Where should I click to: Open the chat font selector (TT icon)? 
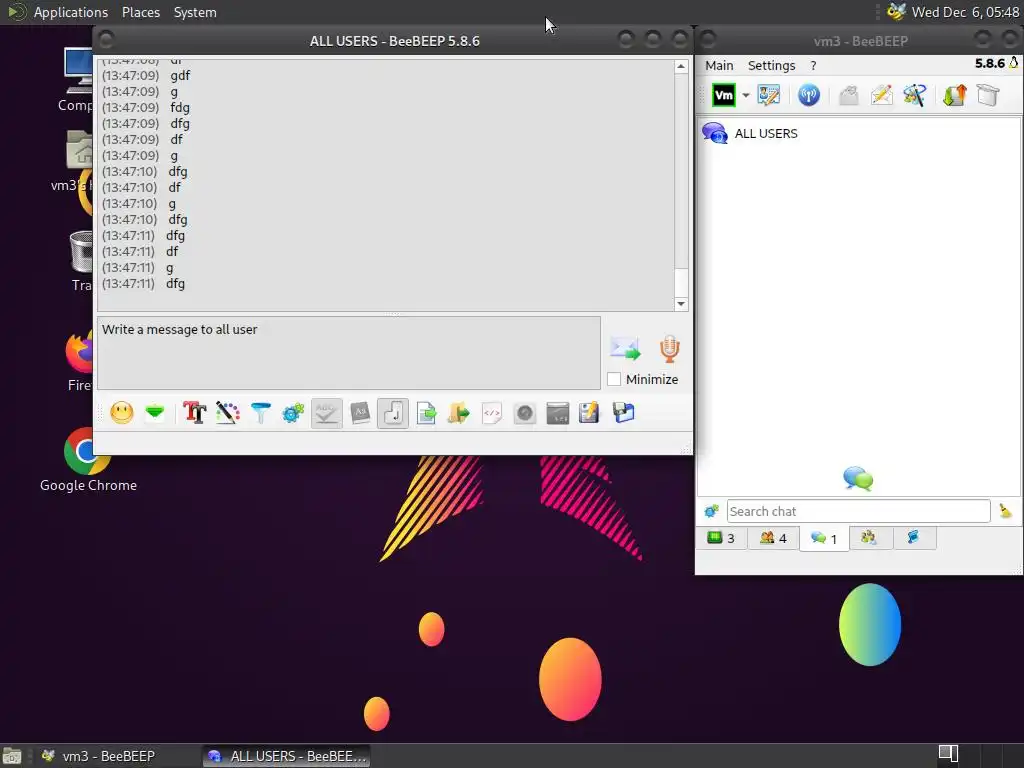(x=195, y=413)
